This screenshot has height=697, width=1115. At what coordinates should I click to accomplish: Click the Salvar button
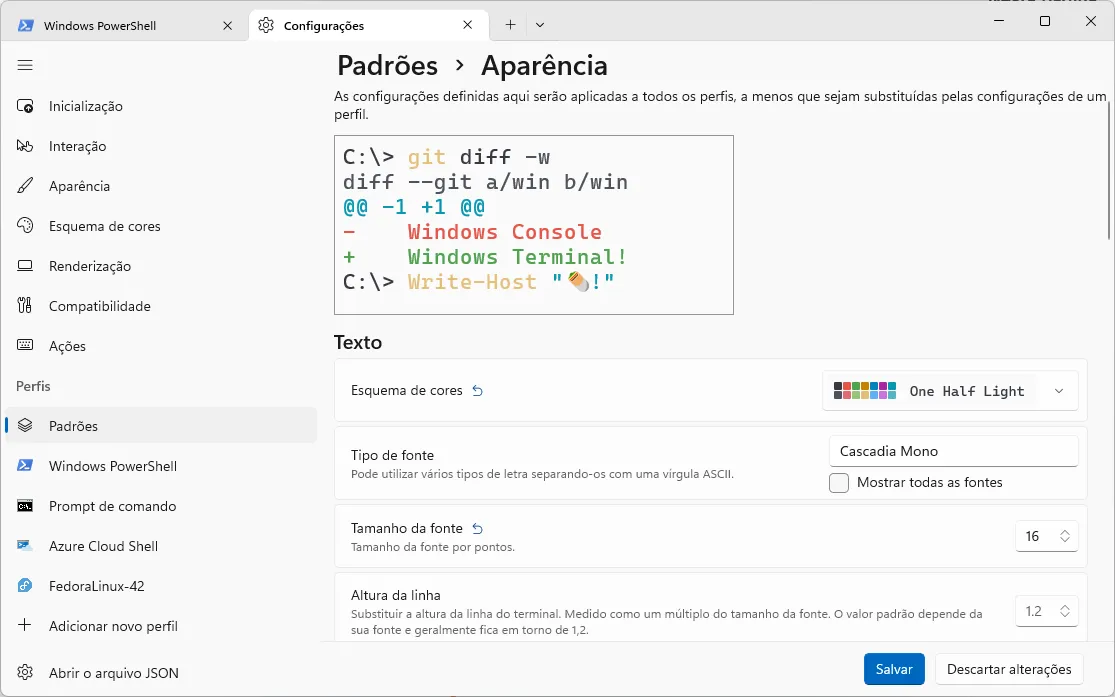[x=894, y=669]
